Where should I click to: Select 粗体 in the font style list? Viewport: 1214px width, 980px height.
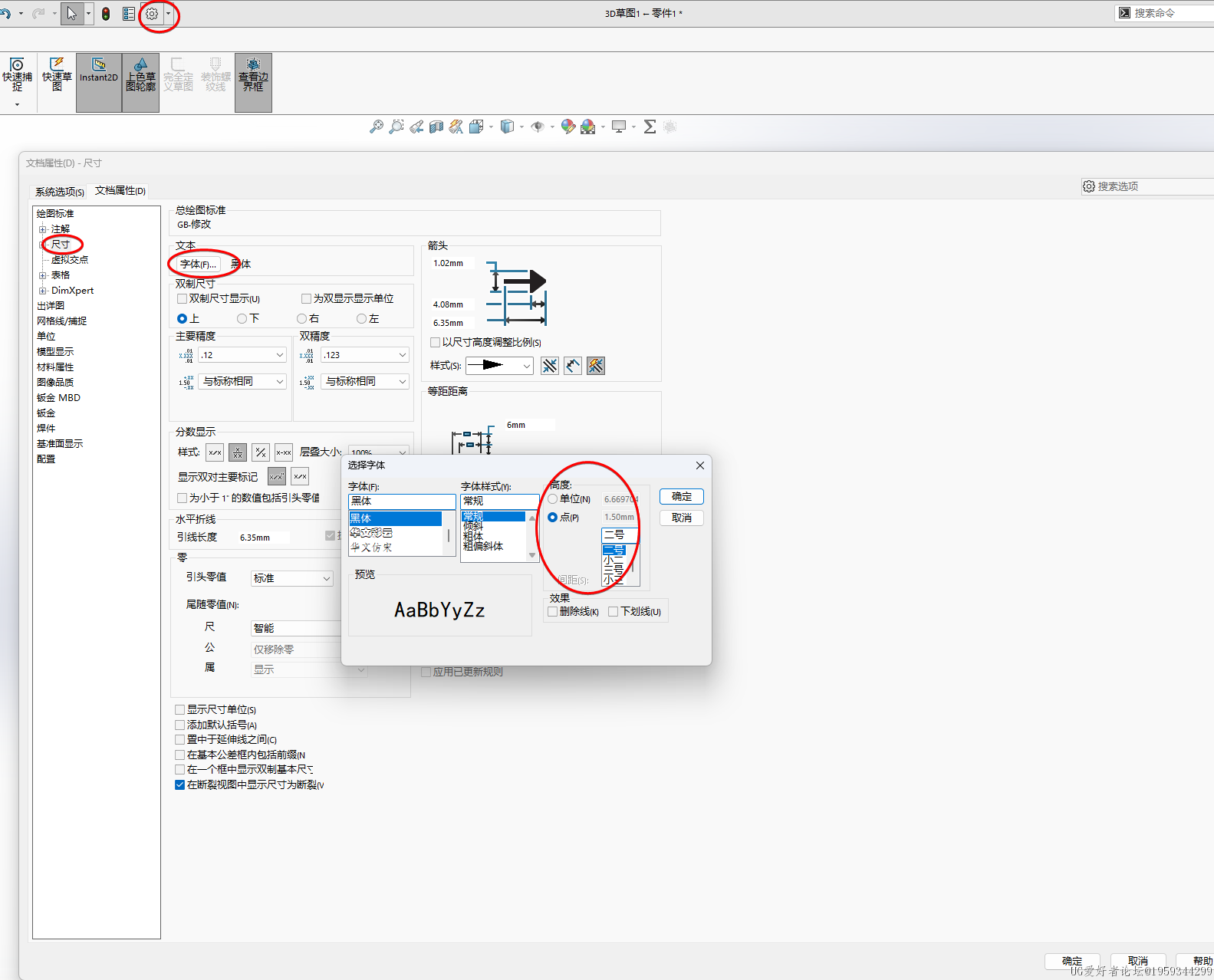coord(473,536)
